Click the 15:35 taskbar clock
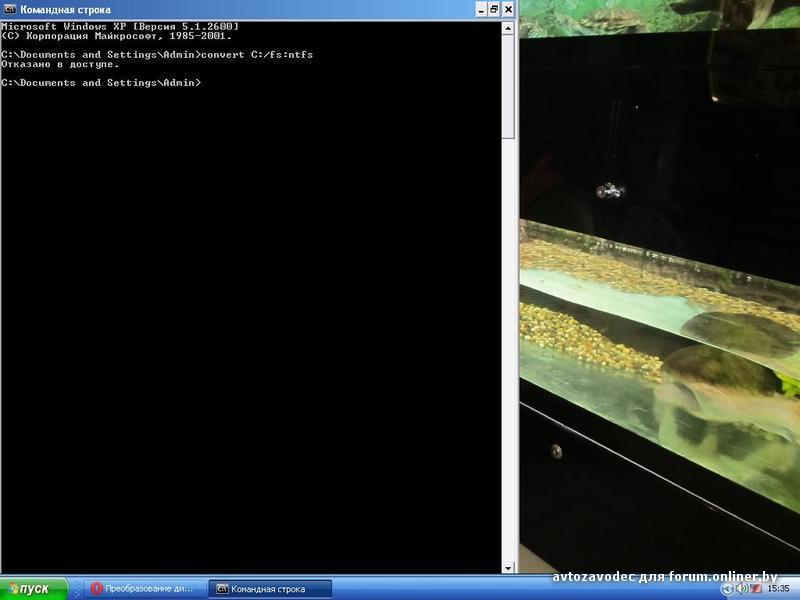800x600 pixels. point(778,589)
